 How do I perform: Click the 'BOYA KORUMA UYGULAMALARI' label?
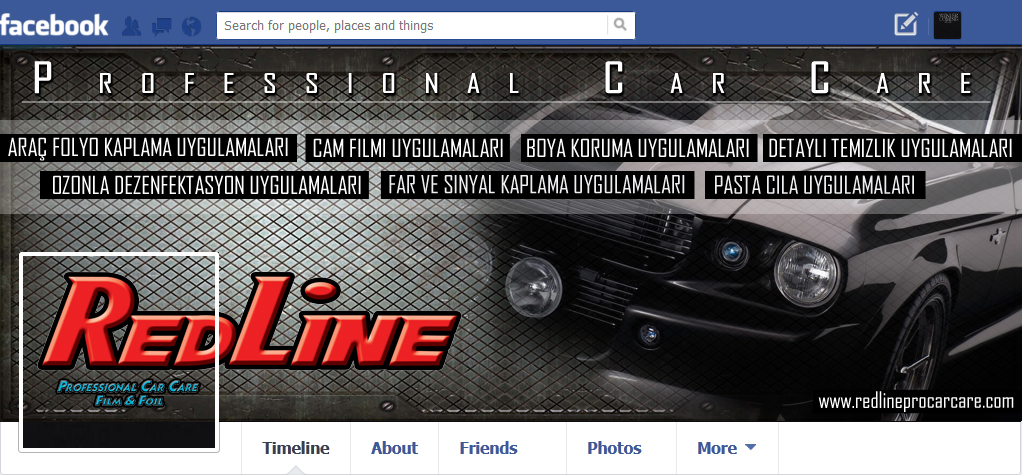click(x=637, y=149)
